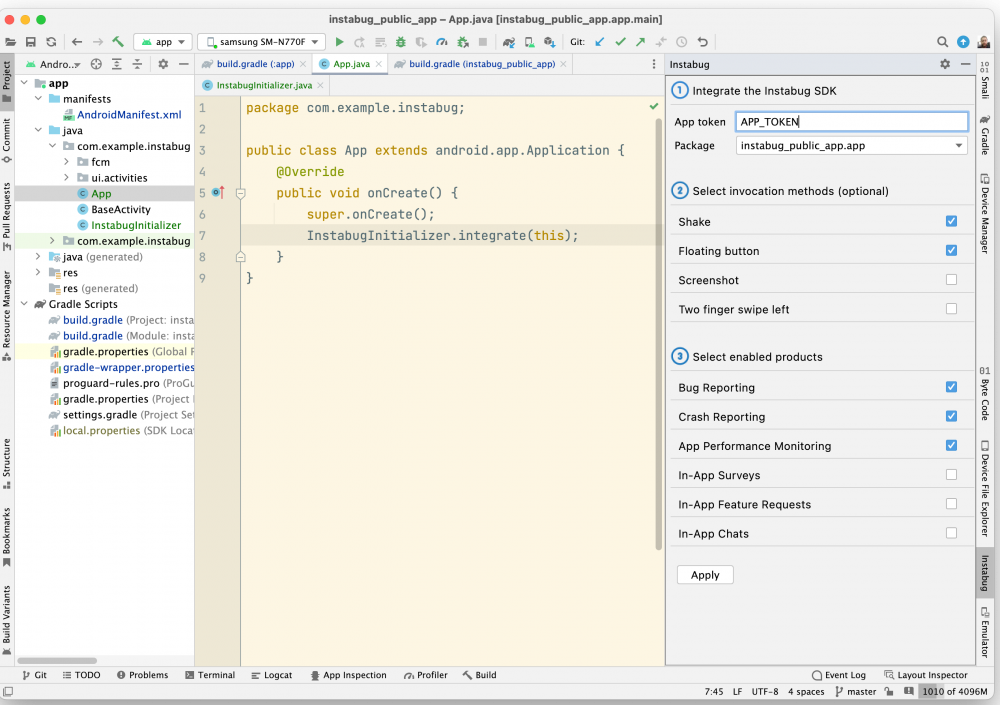This screenshot has height=705, width=1000.
Task: Open the Problems tool window tab
Action: pyautogui.click(x=143, y=675)
